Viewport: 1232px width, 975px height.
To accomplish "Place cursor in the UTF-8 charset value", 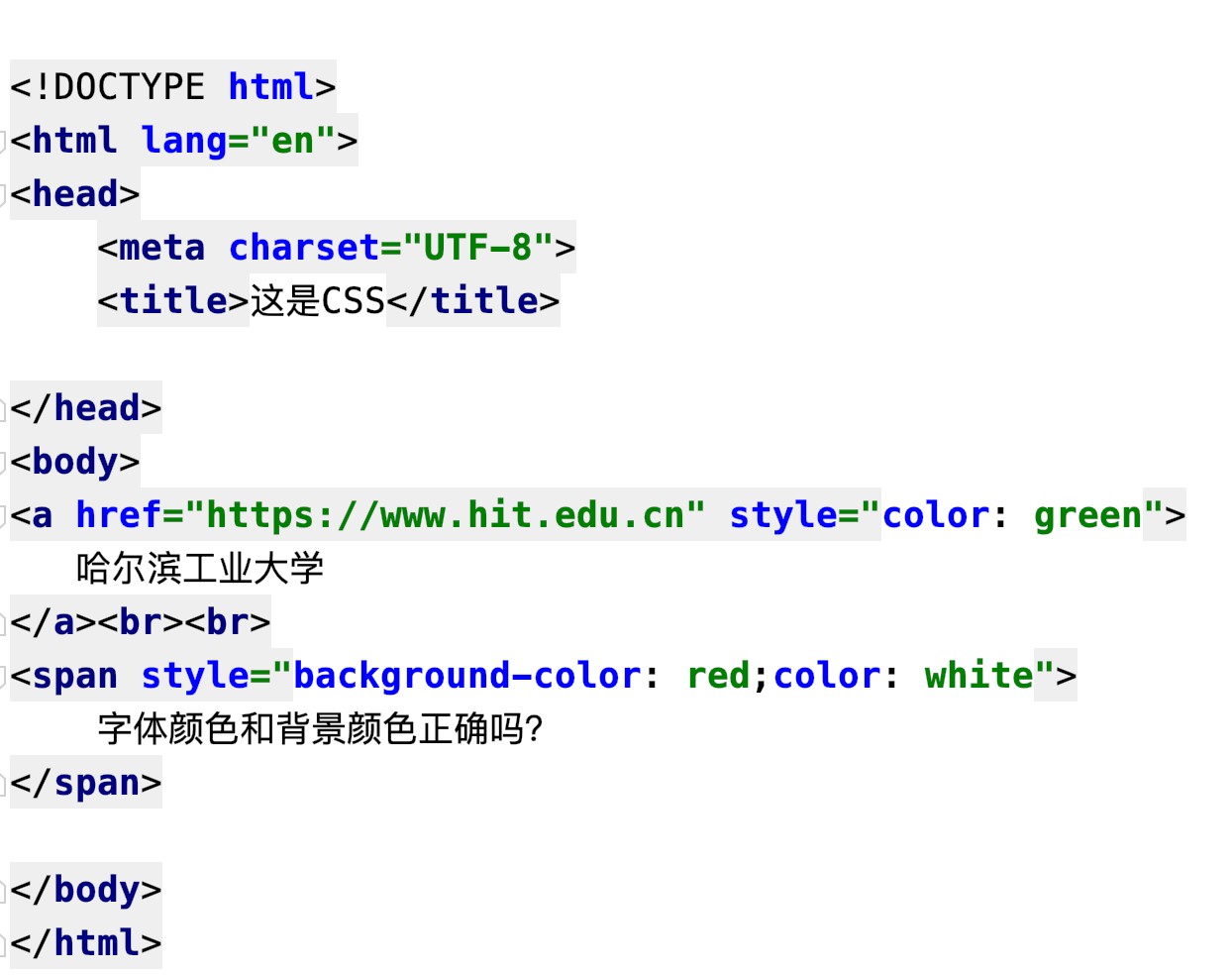I will pyautogui.click(x=477, y=248).
